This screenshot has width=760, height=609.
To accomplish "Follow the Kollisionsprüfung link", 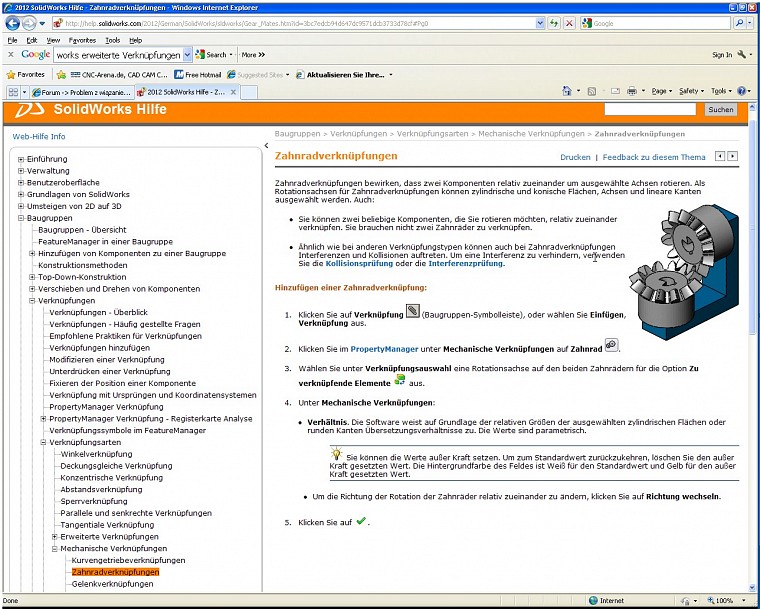I will pyautogui.click(x=359, y=264).
